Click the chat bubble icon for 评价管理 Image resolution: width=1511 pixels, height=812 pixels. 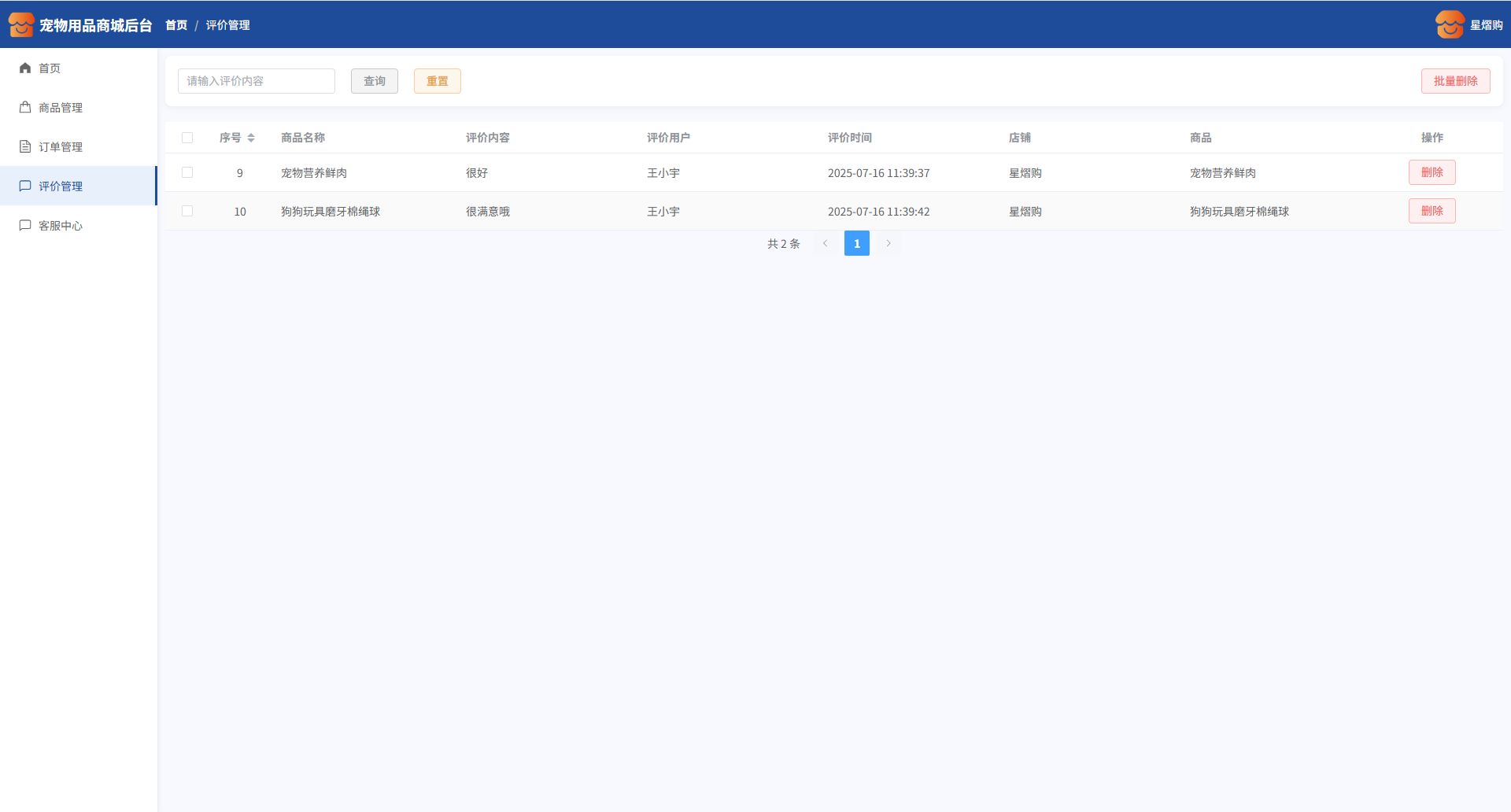tap(25, 186)
